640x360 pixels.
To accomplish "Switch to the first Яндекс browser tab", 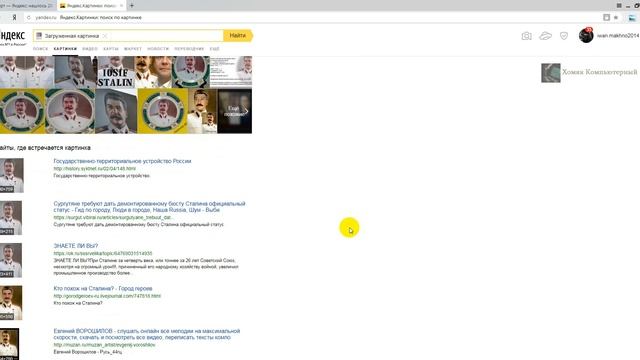I will point(27,6).
